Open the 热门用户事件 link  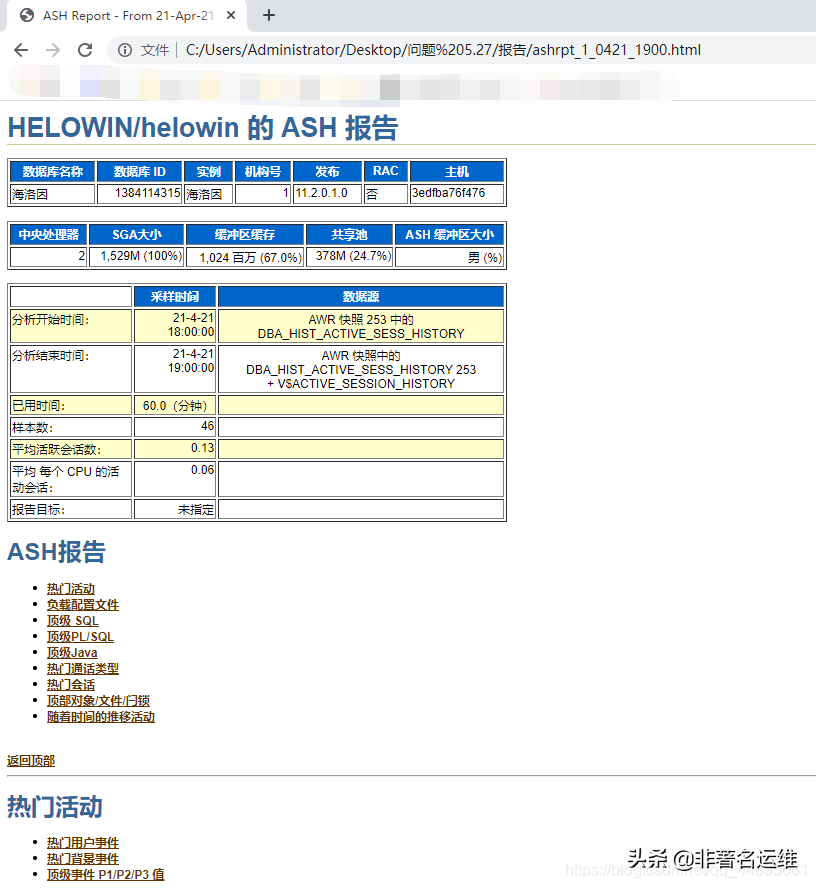click(x=82, y=842)
